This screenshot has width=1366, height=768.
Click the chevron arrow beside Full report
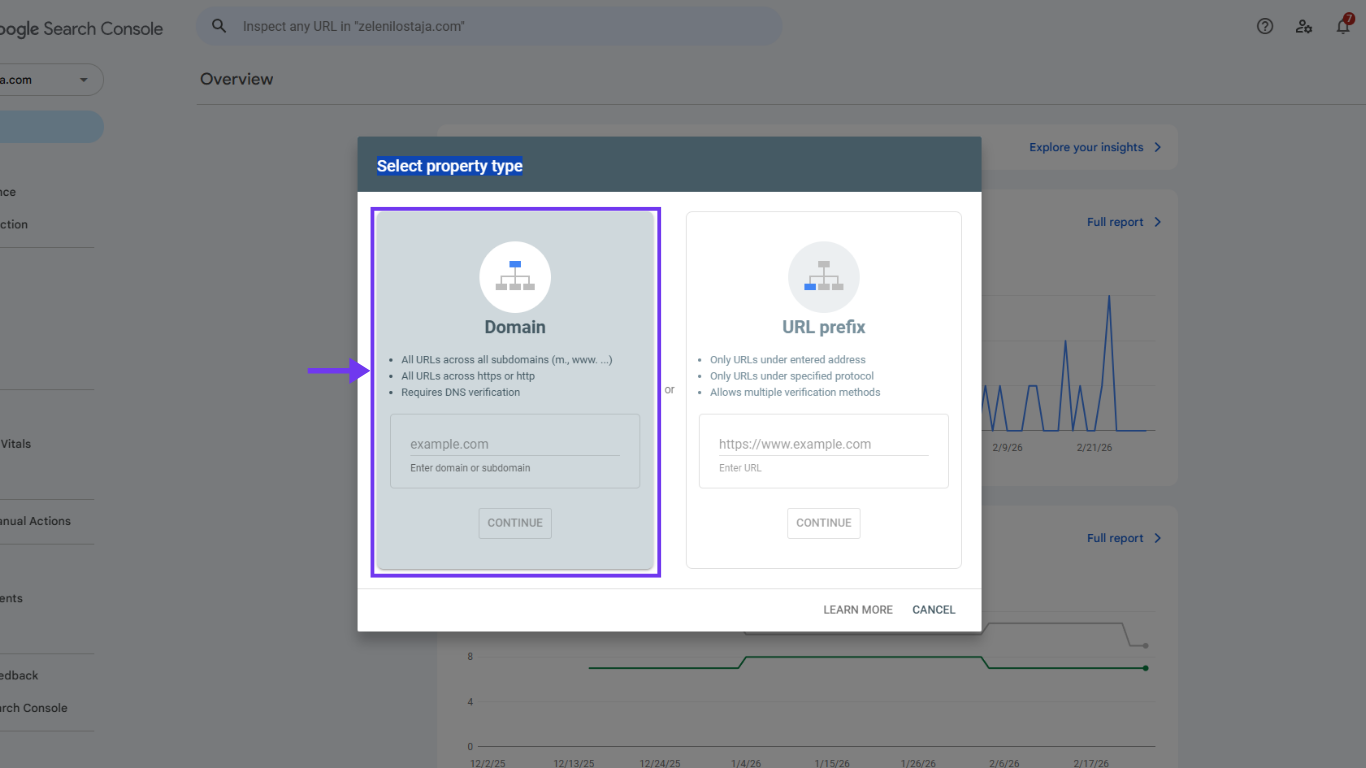pyautogui.click(x=1157, y=221)
